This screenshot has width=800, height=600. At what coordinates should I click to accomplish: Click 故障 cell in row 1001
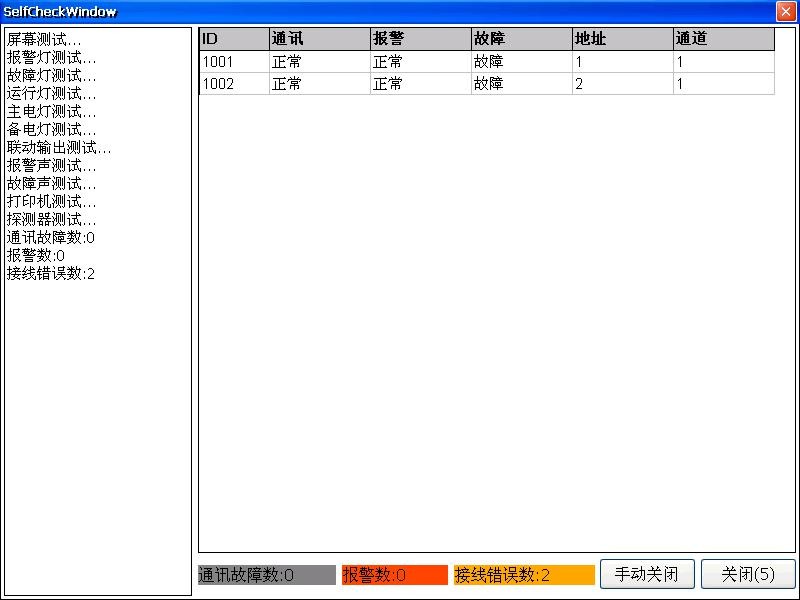point(521,62)
